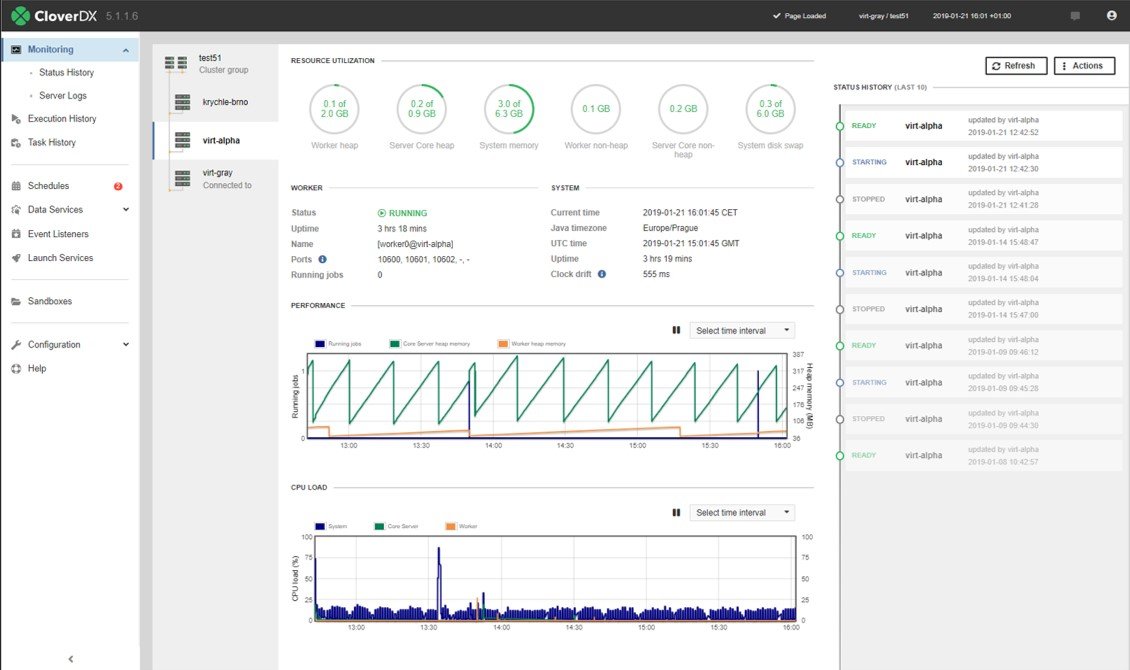Screen dimensions: 1130x670
Task: Open the Actions button menu
Action: pos(1084,66)
